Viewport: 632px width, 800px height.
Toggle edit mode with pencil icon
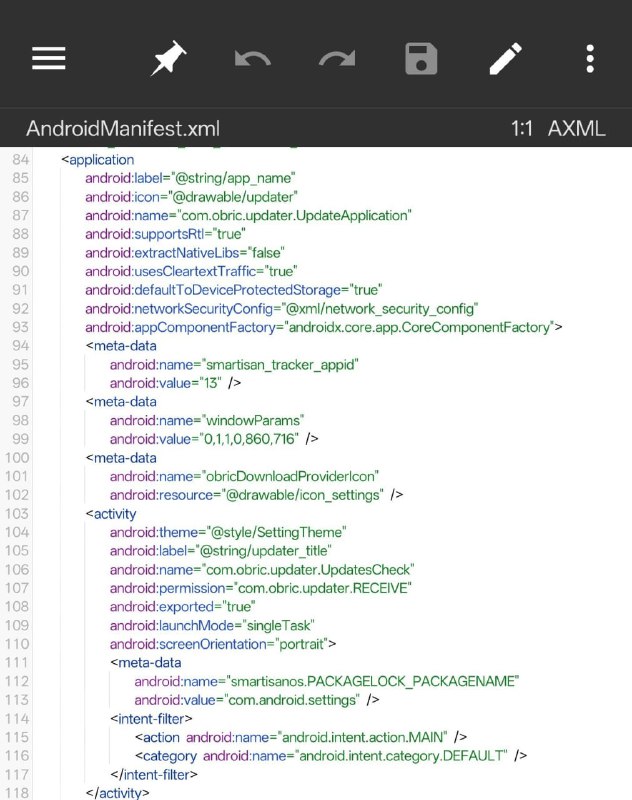click(505, 59)
